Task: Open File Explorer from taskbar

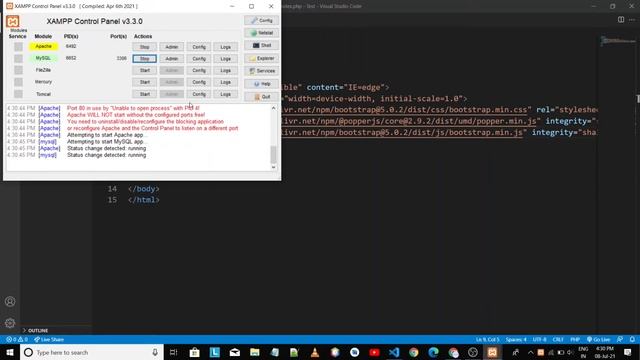Action: click(255, 352)
